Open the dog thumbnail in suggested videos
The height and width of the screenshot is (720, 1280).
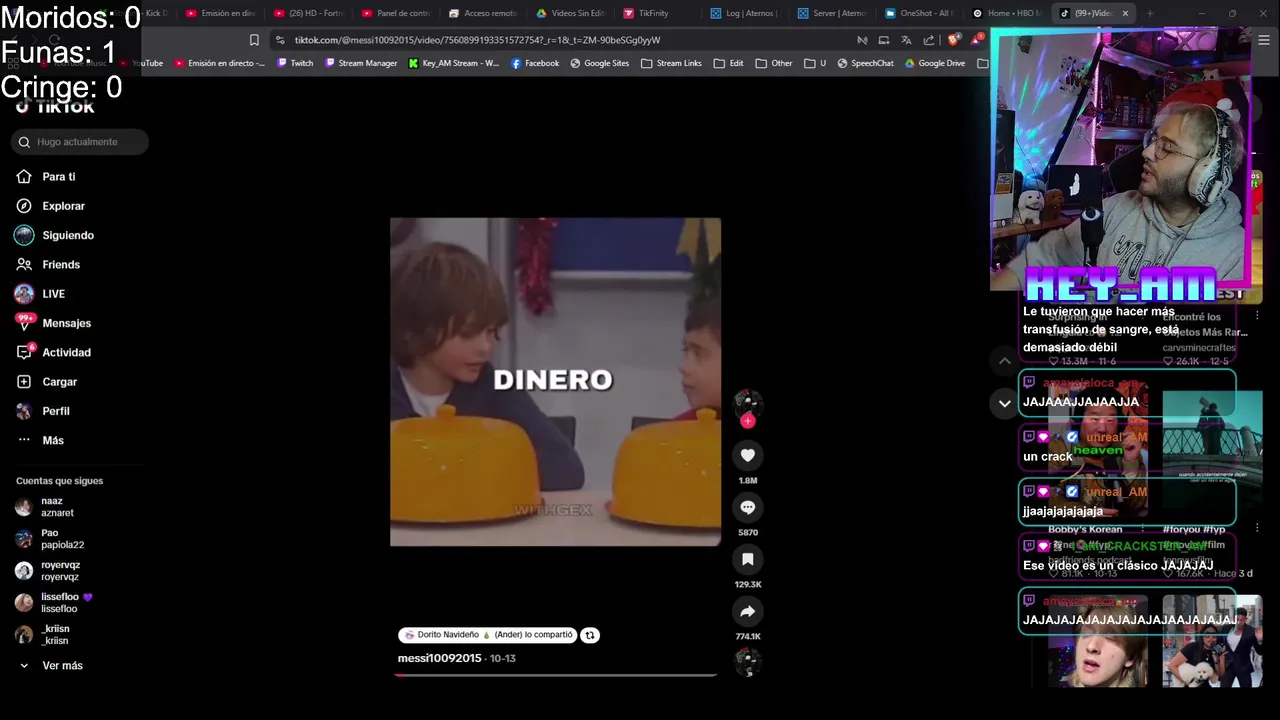1212,641
